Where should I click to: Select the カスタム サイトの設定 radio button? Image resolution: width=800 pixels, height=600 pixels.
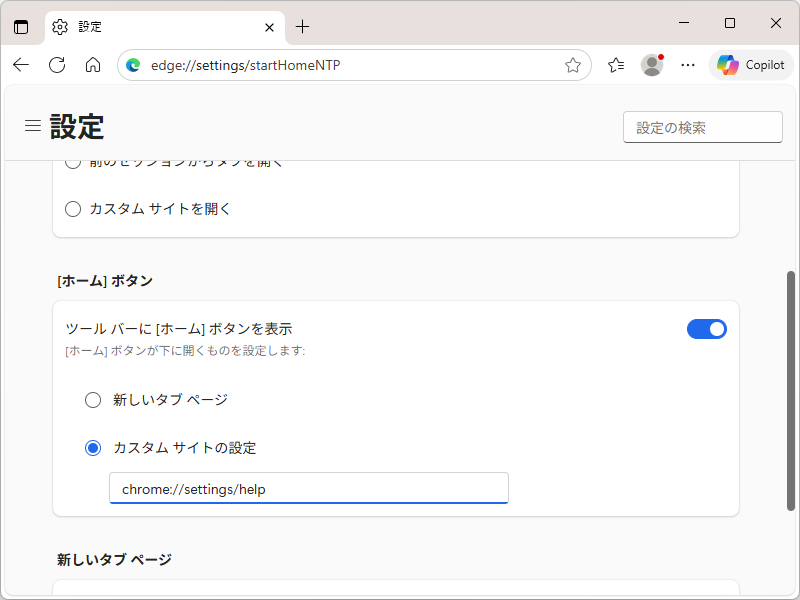(93, 448)
